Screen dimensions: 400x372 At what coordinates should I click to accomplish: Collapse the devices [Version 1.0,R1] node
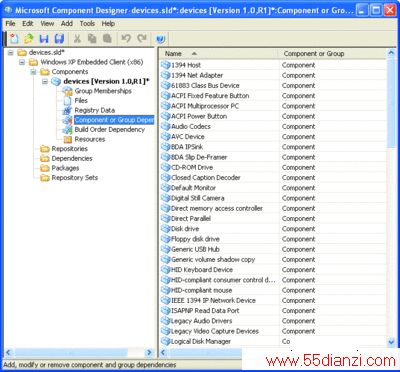45,82
